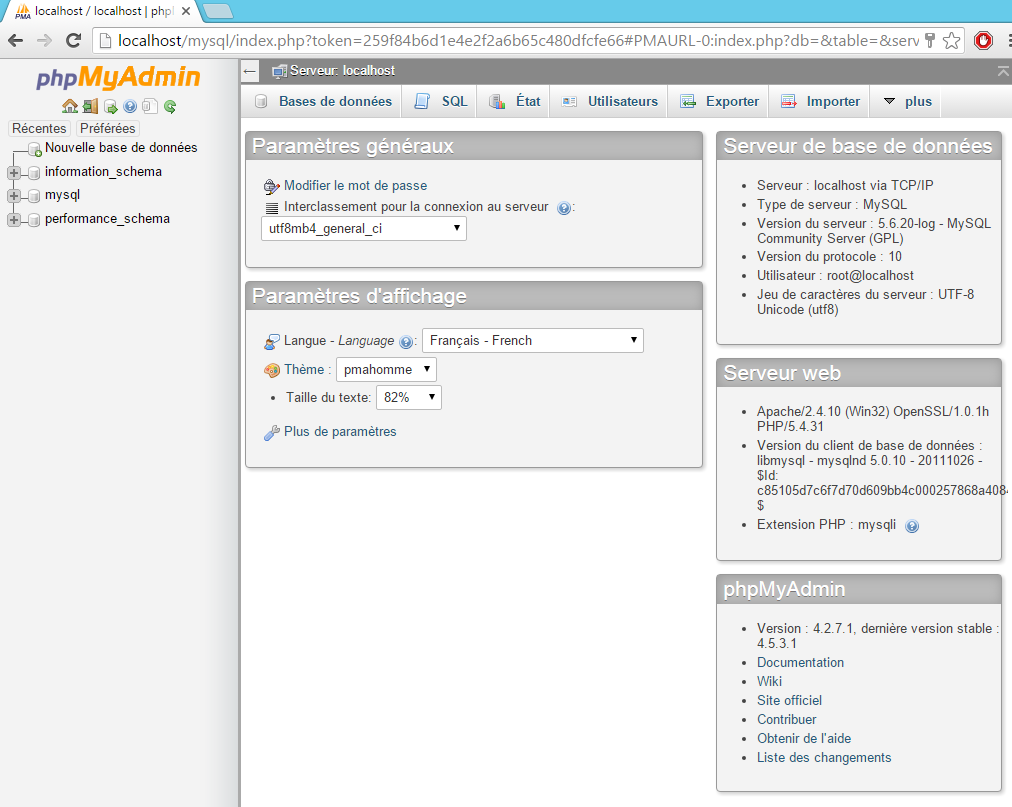Click the key icon beside Modifier le mot de passe
Screen dimensions: 1012x807
pyautogui.click(x=272, y=187)
